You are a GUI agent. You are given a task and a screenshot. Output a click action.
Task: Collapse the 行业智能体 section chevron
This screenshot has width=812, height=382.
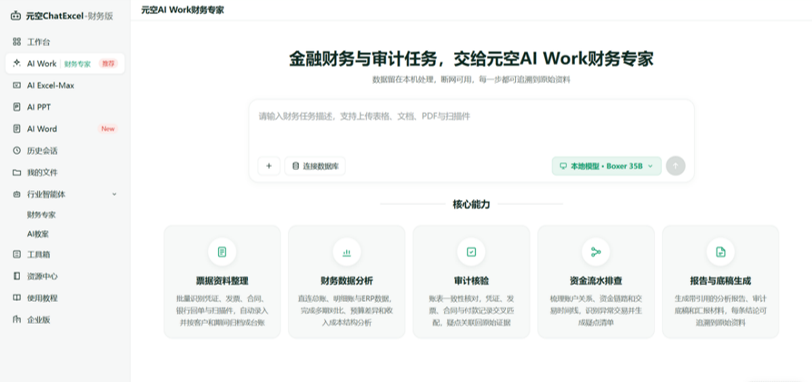point(114,194)
